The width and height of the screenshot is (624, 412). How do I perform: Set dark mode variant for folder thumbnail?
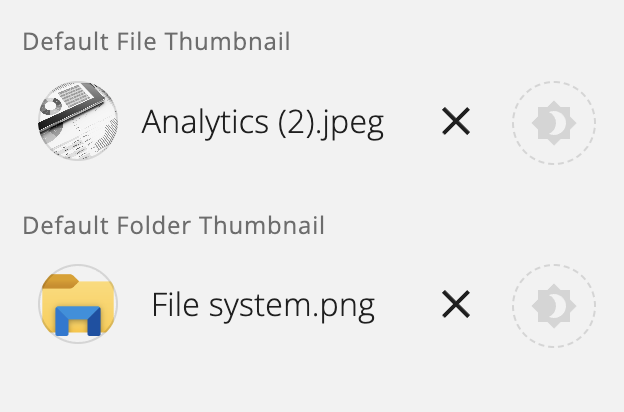(x=554, y=305)
